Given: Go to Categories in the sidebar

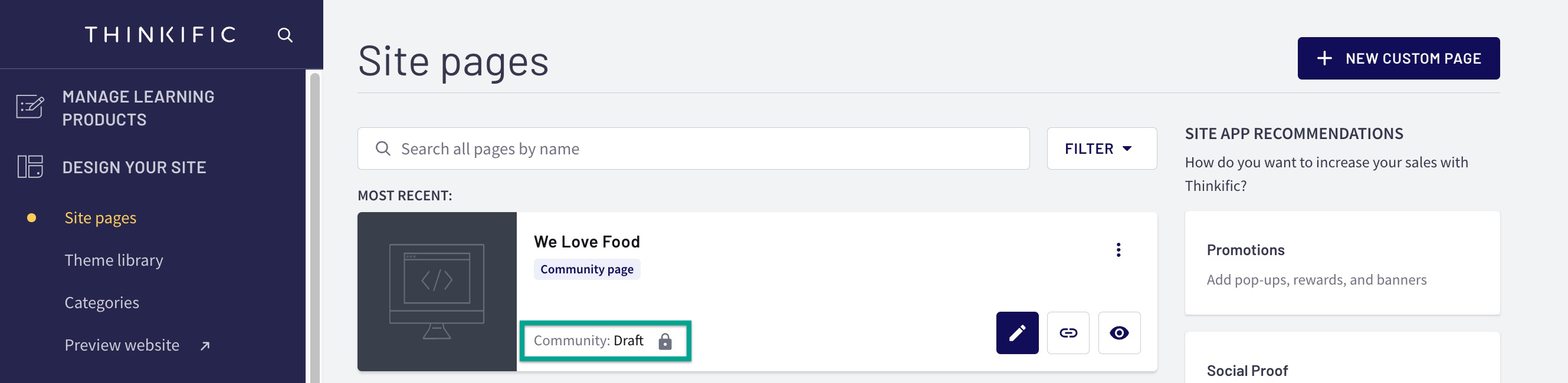Looking at the screenshot, I should click(101, 303).
